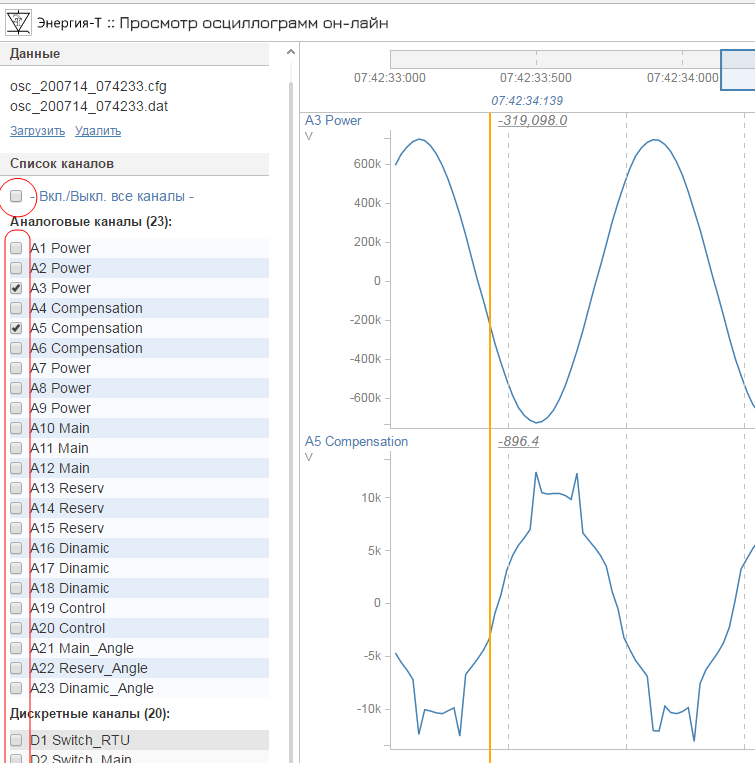Viewport: 755px width, 763px height.
Task: Enable the A21 Main_Angle checkbox
Action: pyautogui.click(x=16, y=648)
